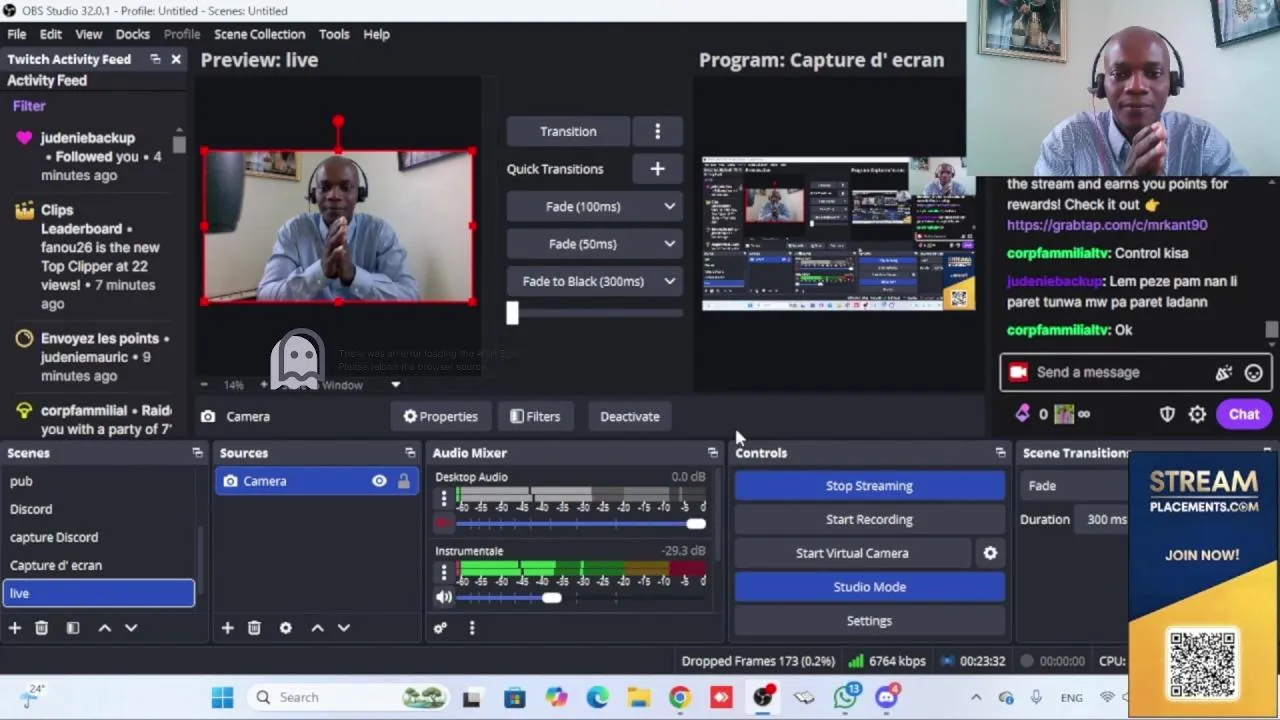Open Twitch chat shield mode icon
This screenshot has height=720, width=1280.
[x=1167, y=414]
